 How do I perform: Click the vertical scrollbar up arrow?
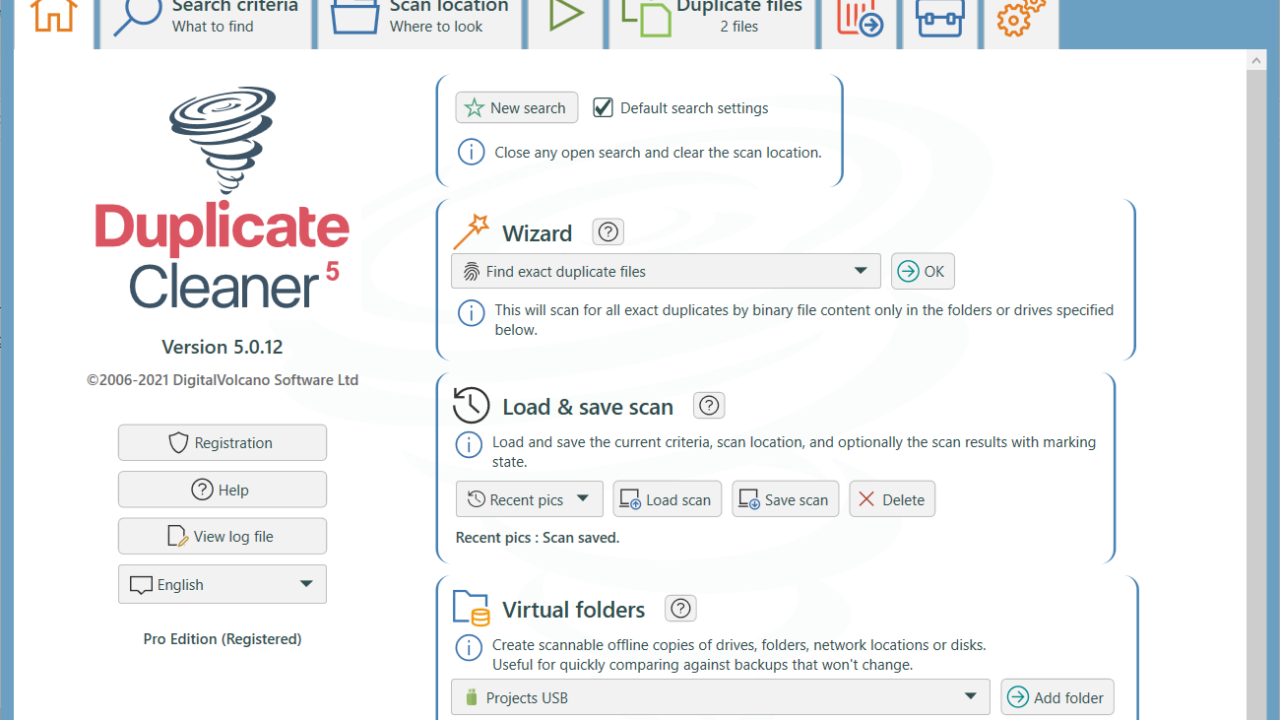click(1256, 59)
